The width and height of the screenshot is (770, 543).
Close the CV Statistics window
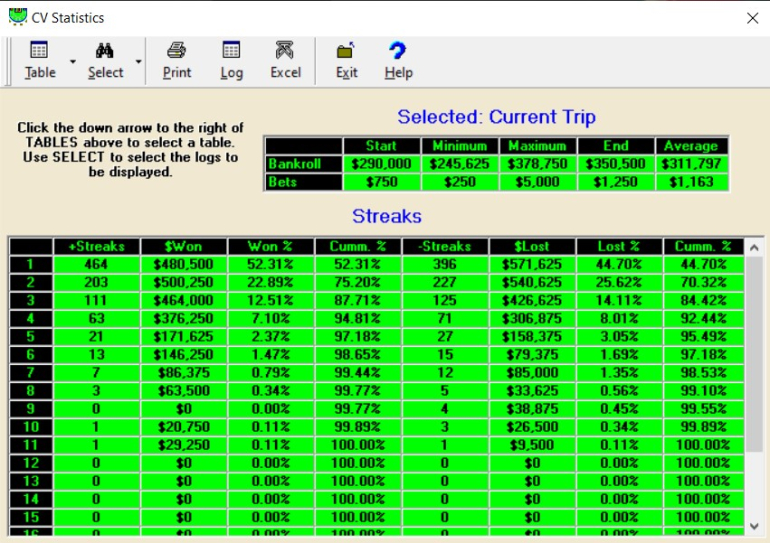pos(752,18)
